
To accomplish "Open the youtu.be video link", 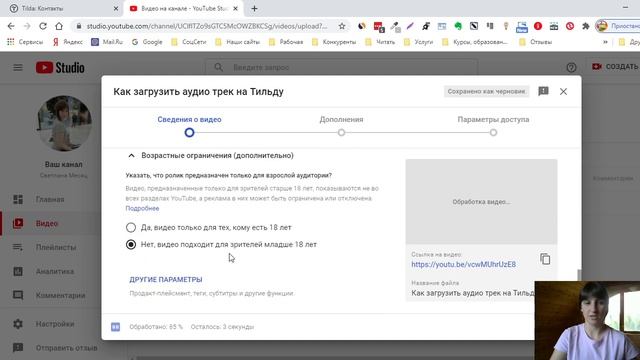I will coord(463,264).
